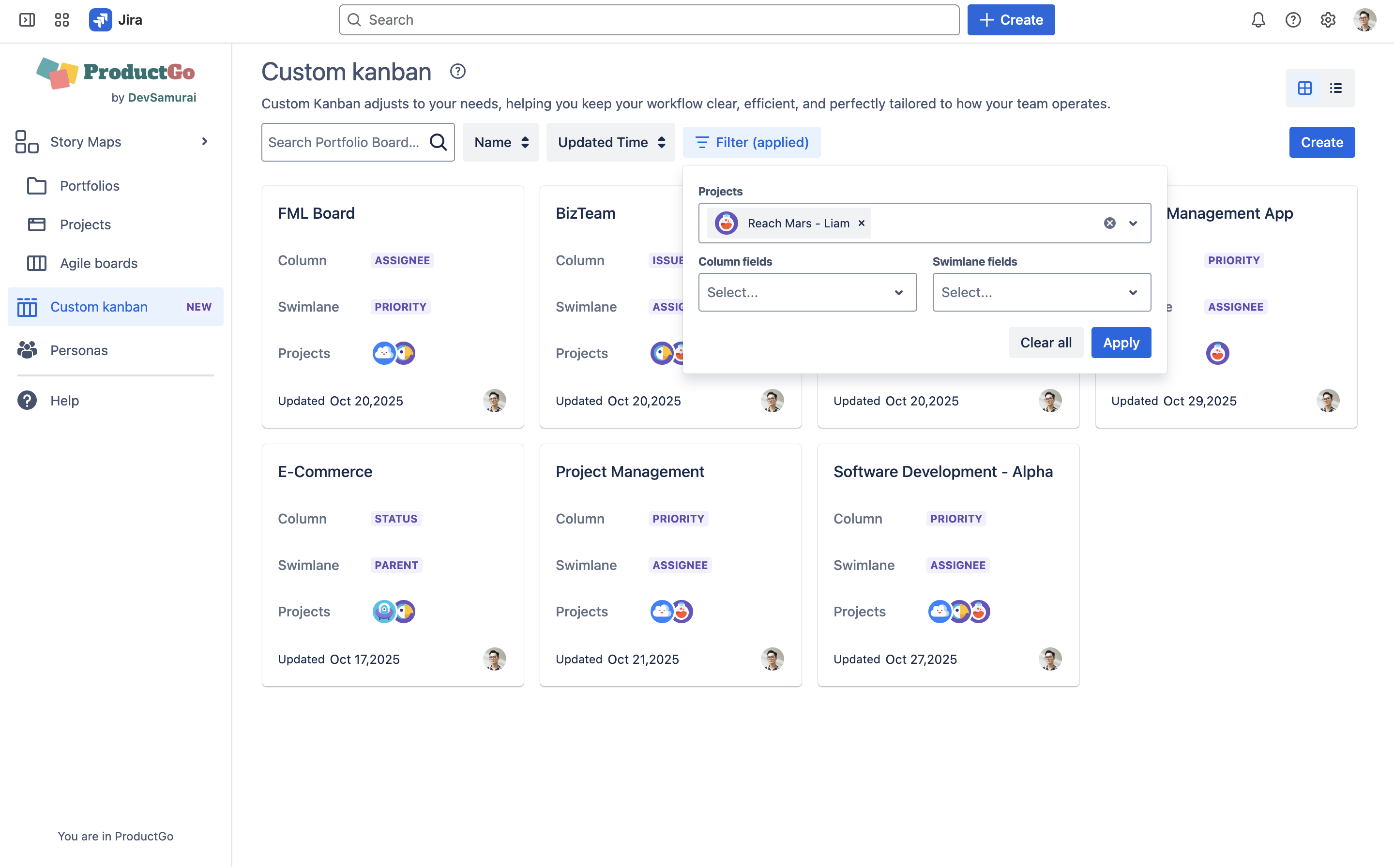The image size is (1394, 868).
Task: Open Agile boards in sidebar
Action: tap(99, 263)
